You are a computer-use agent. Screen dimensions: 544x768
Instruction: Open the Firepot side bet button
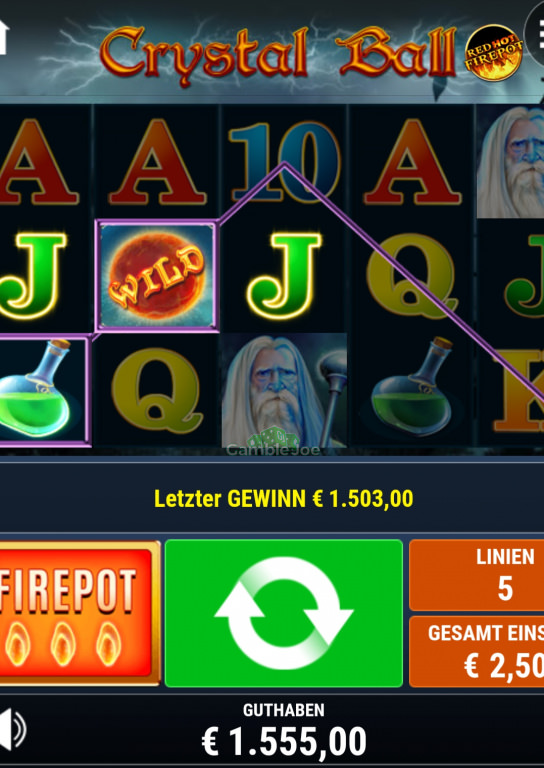(x=78, y=612)
